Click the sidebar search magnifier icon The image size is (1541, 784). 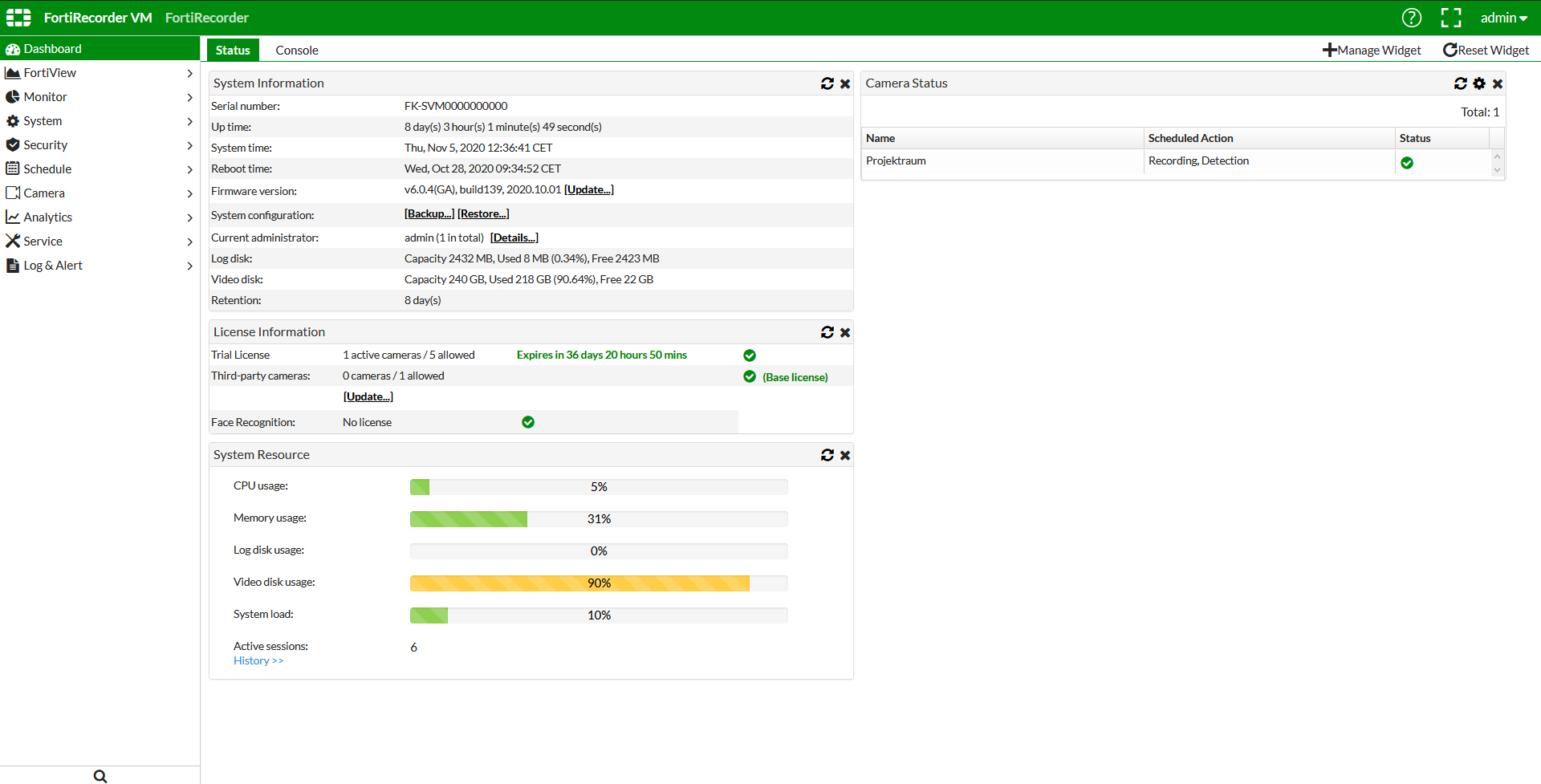point(100,776)
